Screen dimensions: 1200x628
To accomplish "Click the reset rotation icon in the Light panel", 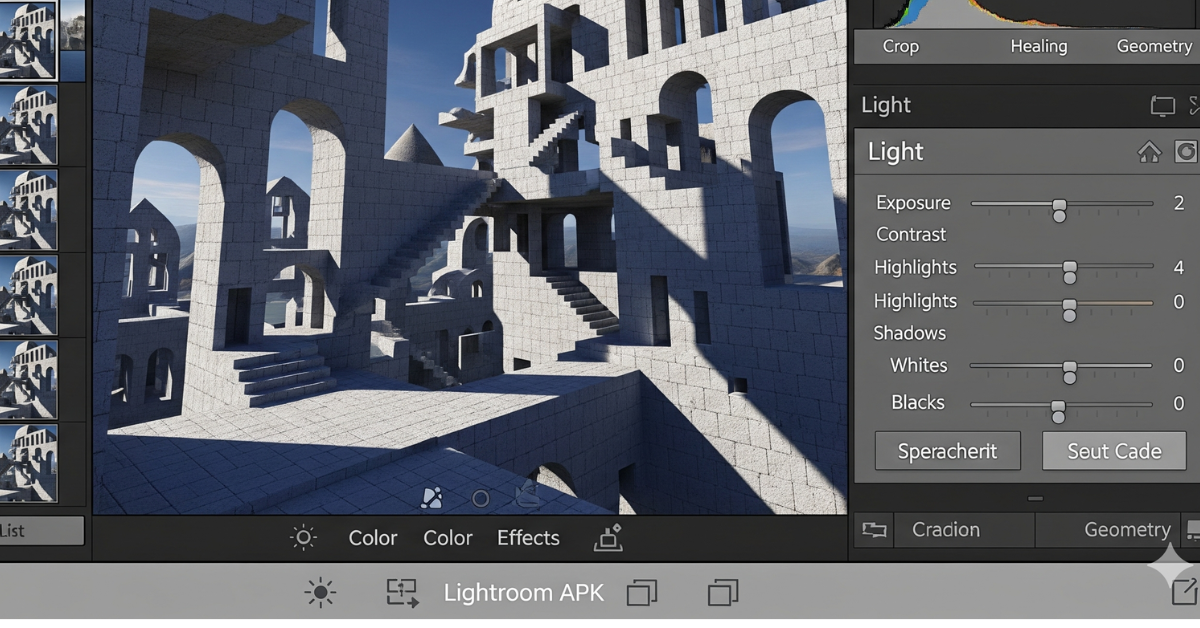I will [x=1186, y=151].
